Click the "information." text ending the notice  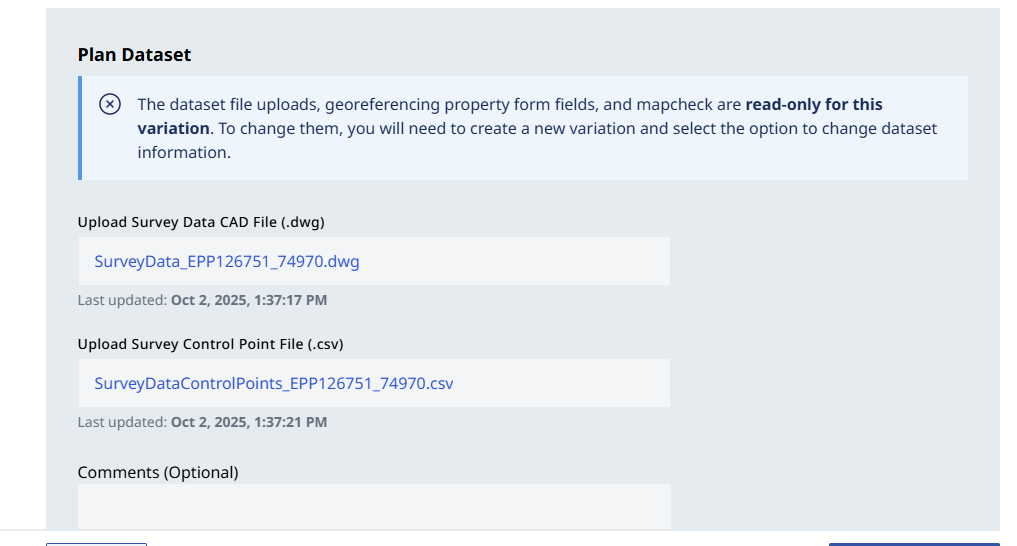(184, 153)
